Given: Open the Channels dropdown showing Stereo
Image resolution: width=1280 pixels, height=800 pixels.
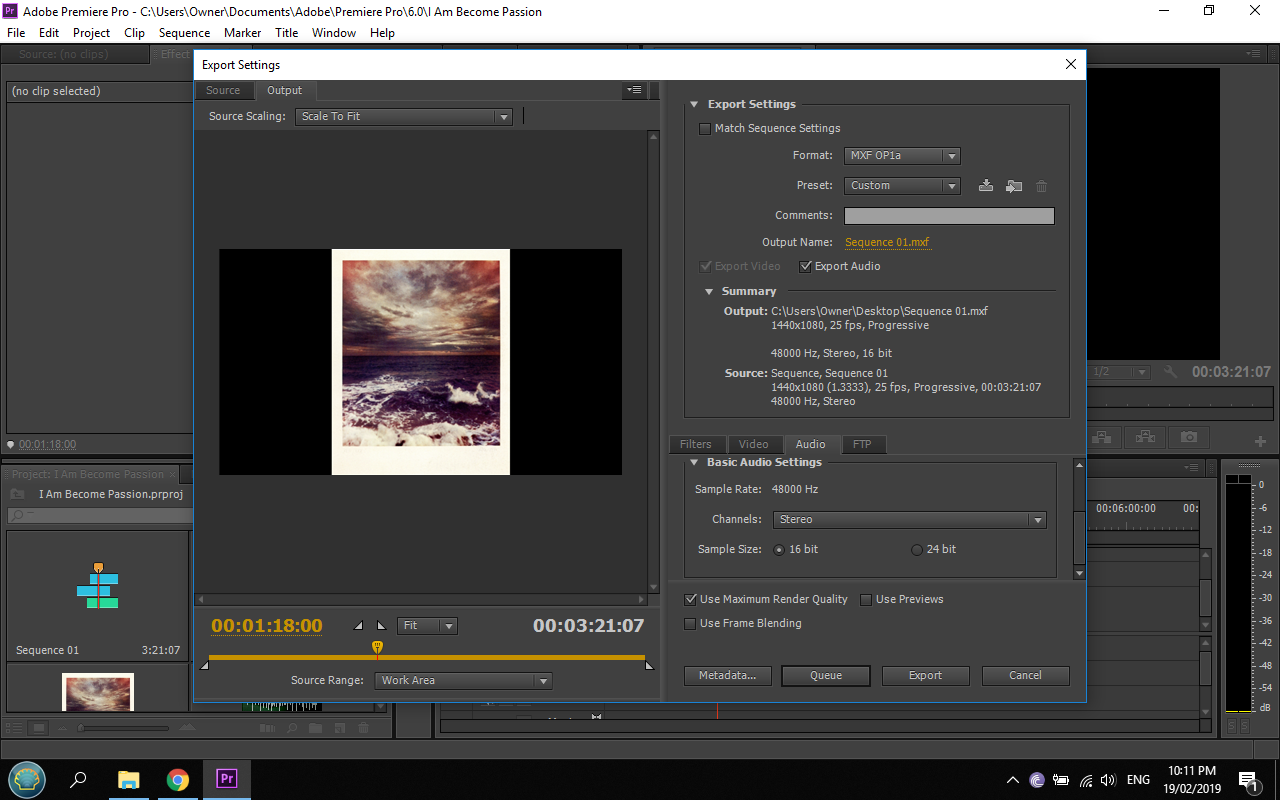Looking at the screenshot, I should click(909, 520).
